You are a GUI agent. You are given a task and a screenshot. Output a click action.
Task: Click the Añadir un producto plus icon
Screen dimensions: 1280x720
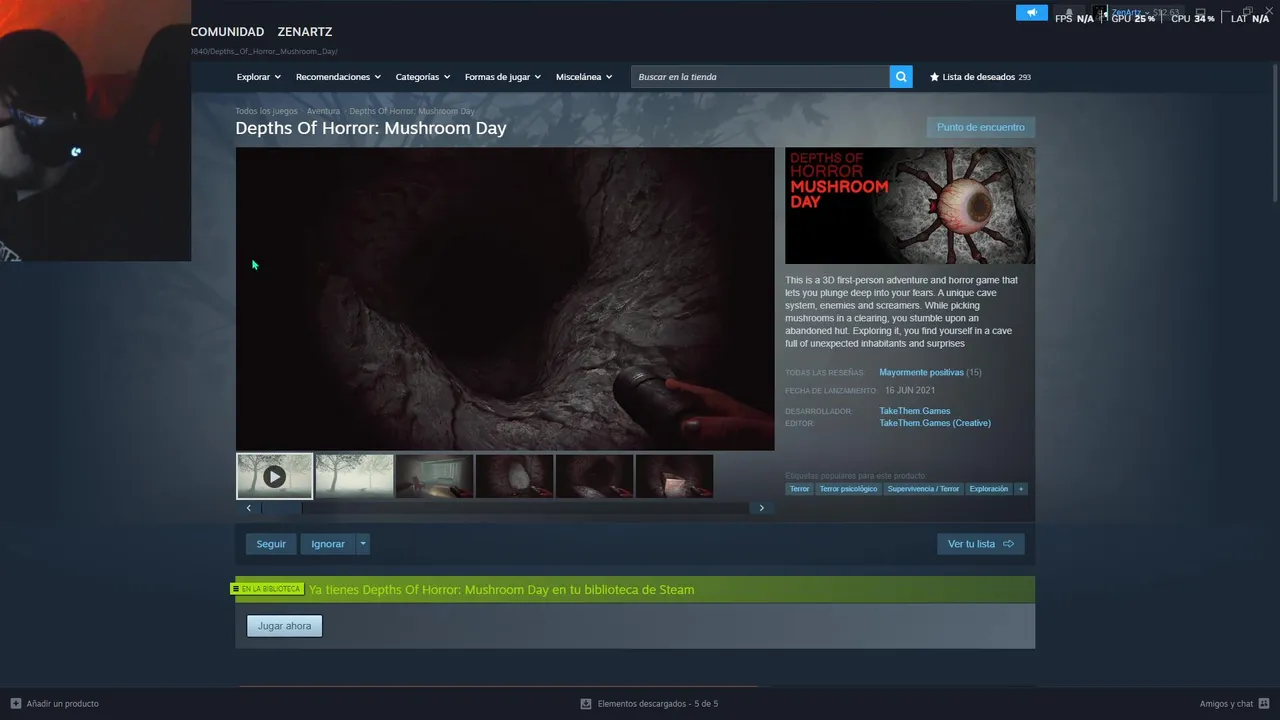point(15,703)
